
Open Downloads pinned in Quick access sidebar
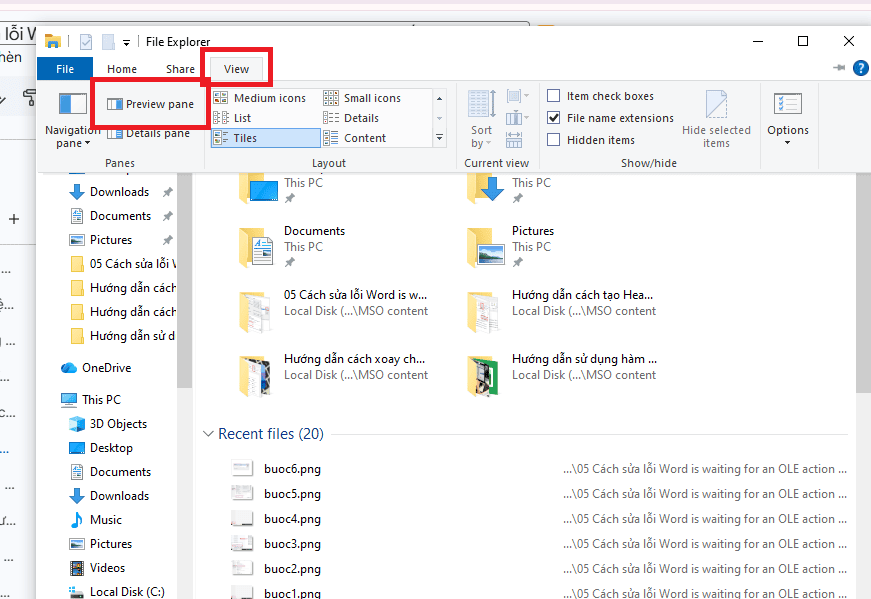click(x=119, y=192)
